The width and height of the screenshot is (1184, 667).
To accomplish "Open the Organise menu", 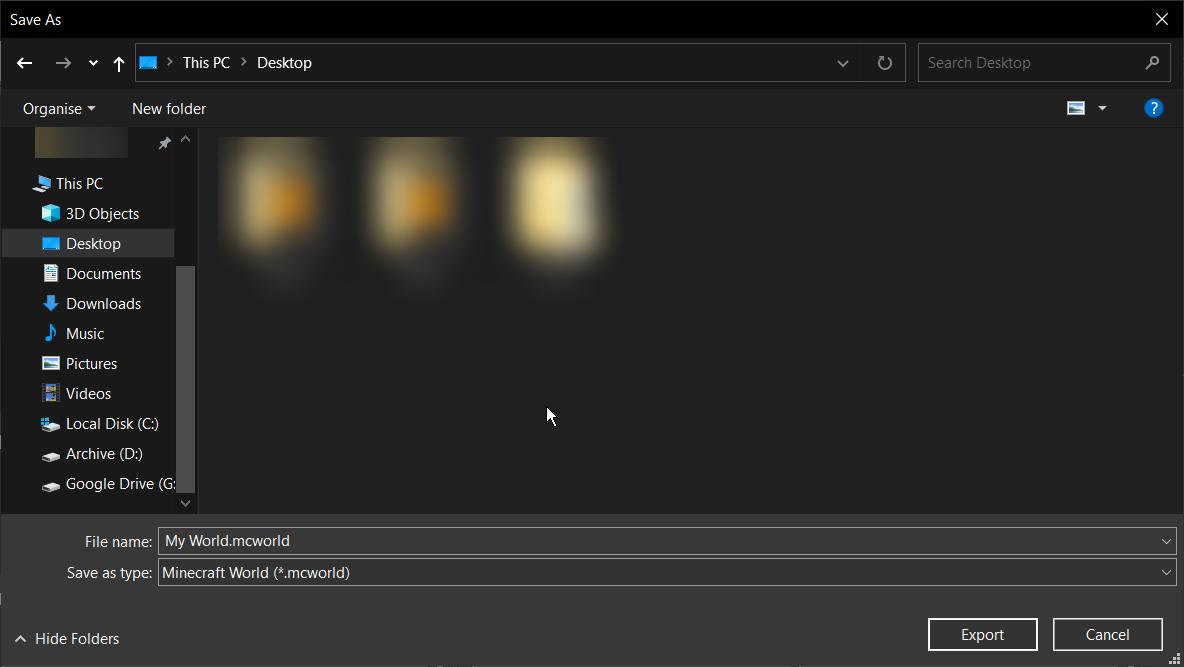I will point(59,108).
